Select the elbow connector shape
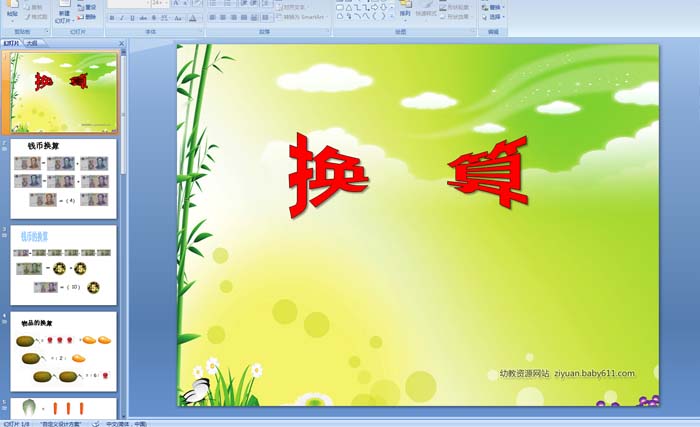The image size is (700, 427). (x=358, y=8)
